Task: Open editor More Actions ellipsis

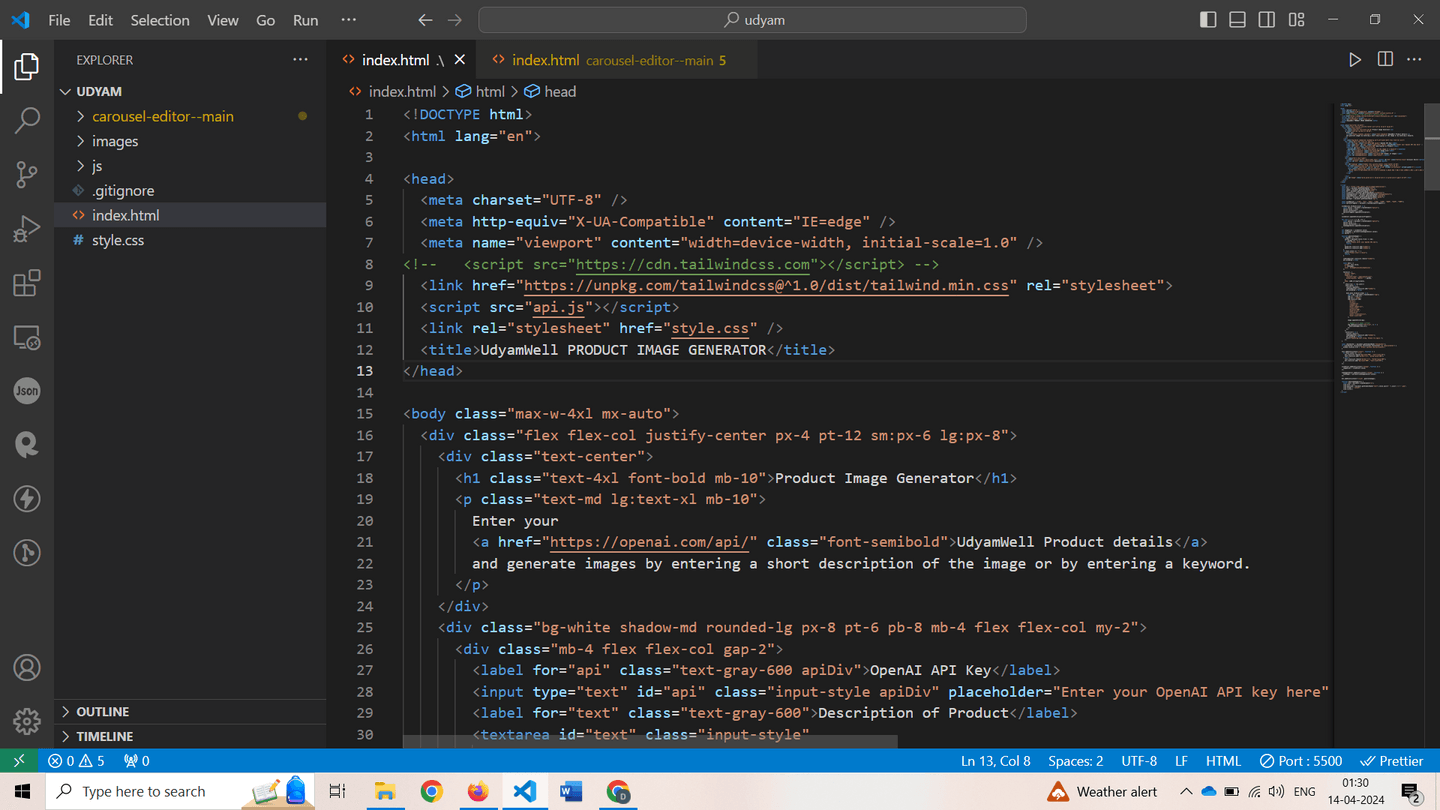Action: [x=1414, y=60]
